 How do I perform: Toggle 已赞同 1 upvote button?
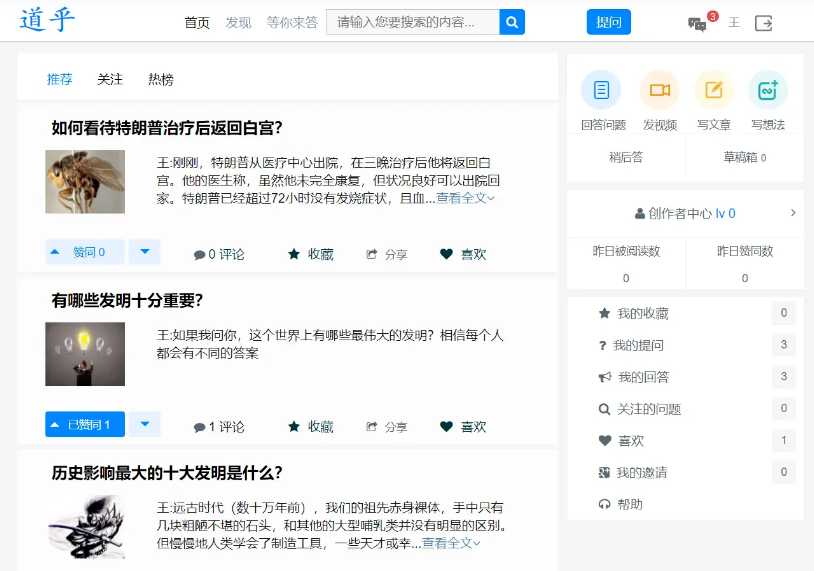85,424
